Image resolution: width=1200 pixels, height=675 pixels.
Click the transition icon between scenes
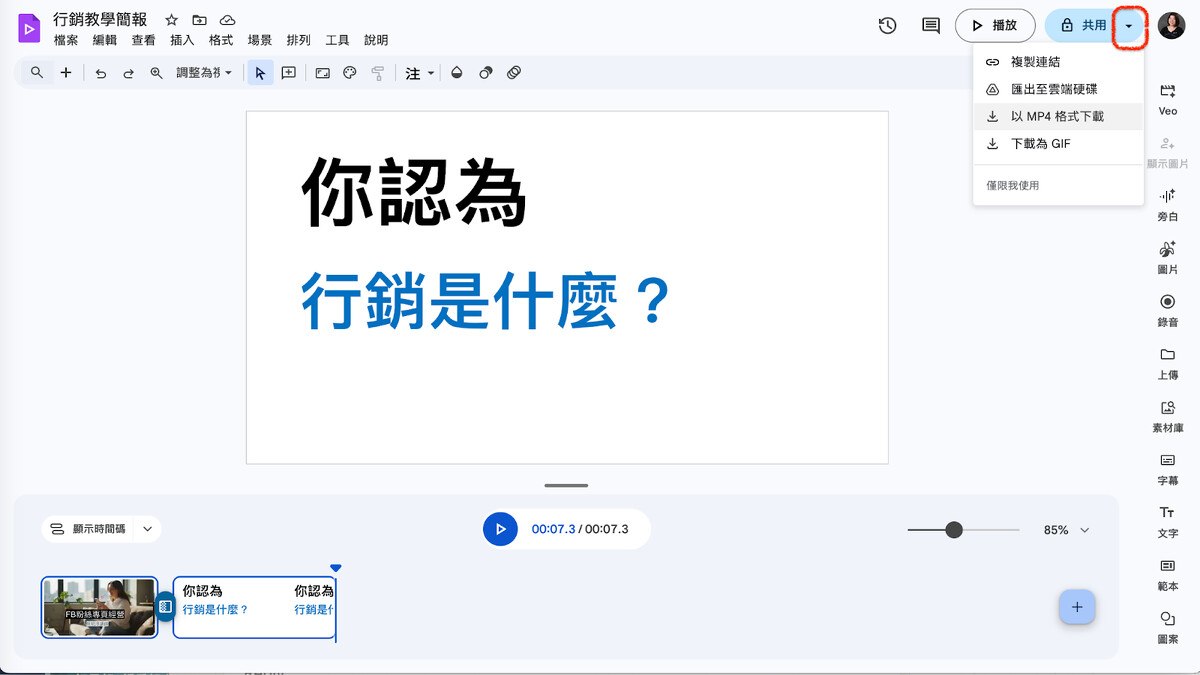pos(166,606)
